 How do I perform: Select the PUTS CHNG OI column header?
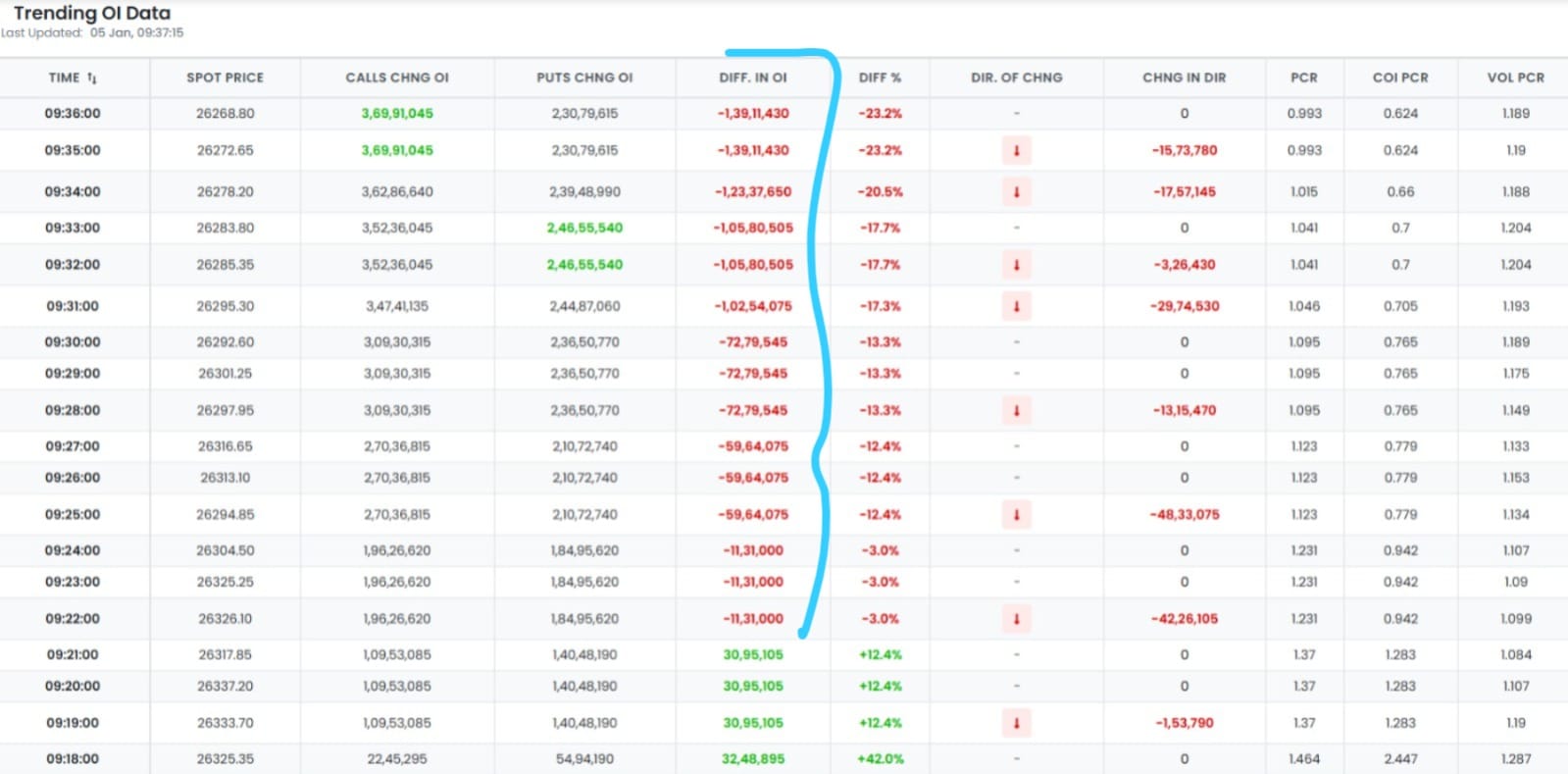tap(584, 77)
